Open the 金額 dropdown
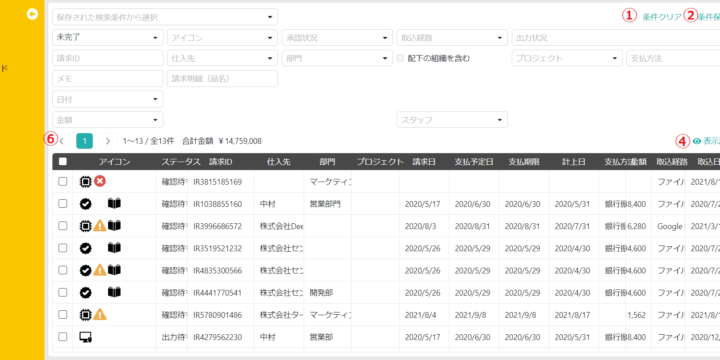 (108, 119)
